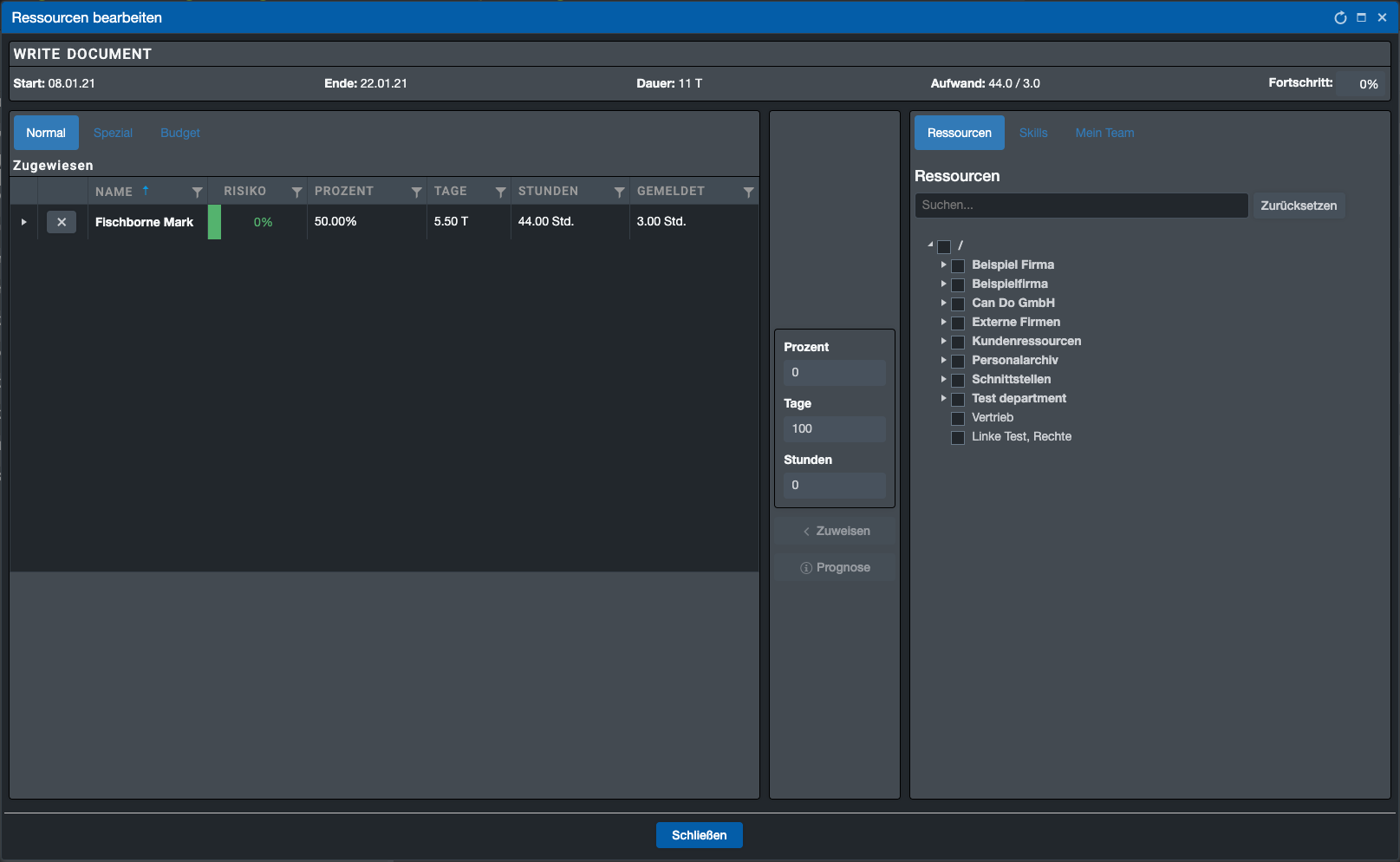Expand the Fischborne Mark row details

(23, 222)
